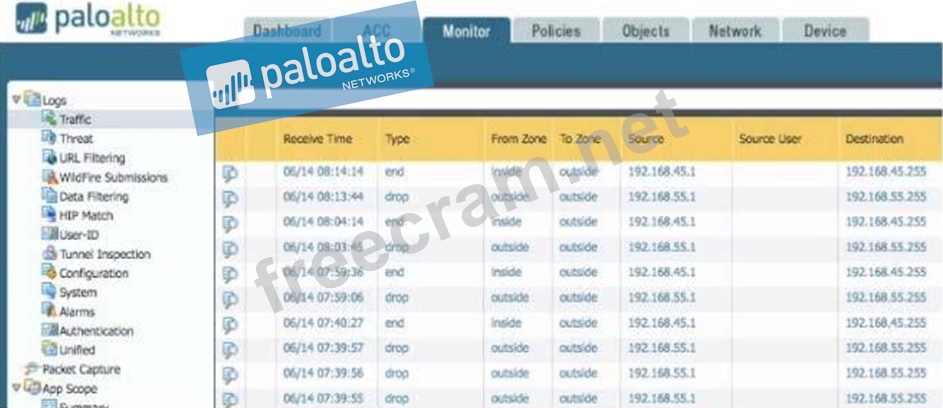Sort by Receive Time column header
Viewport: 943px width, 408px height.
317,139
